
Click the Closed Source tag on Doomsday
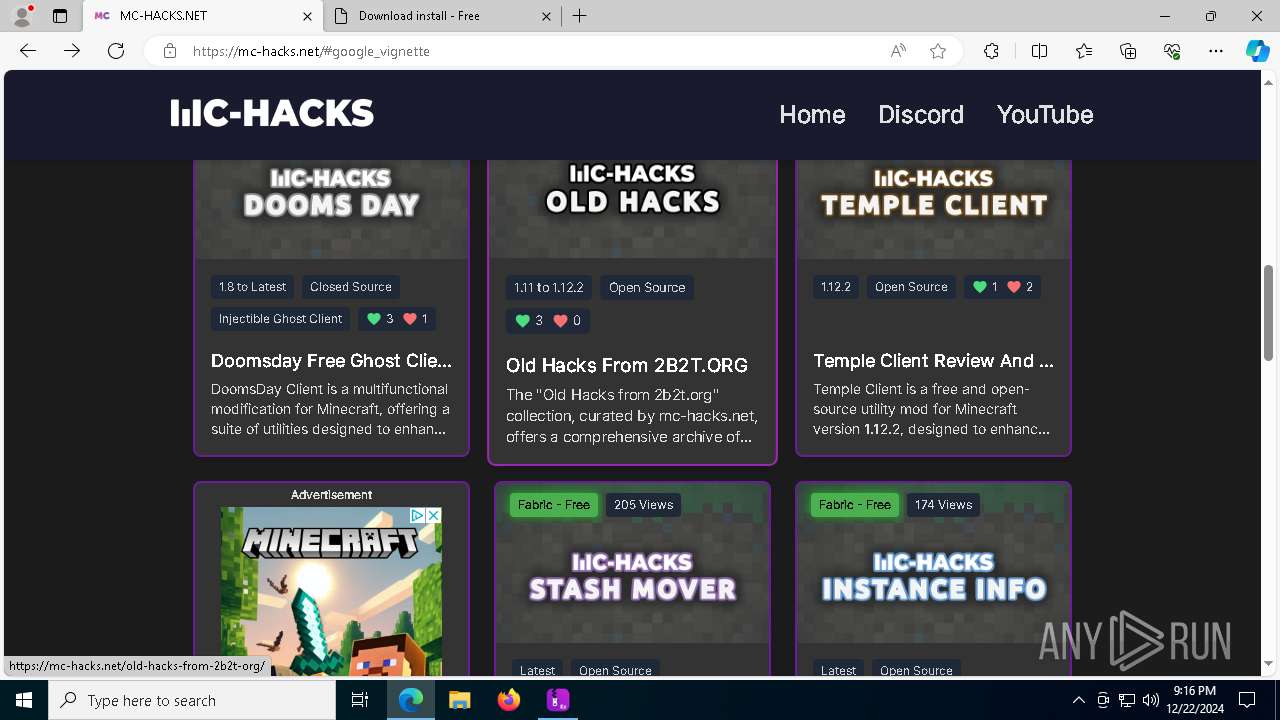click(350, 287)
